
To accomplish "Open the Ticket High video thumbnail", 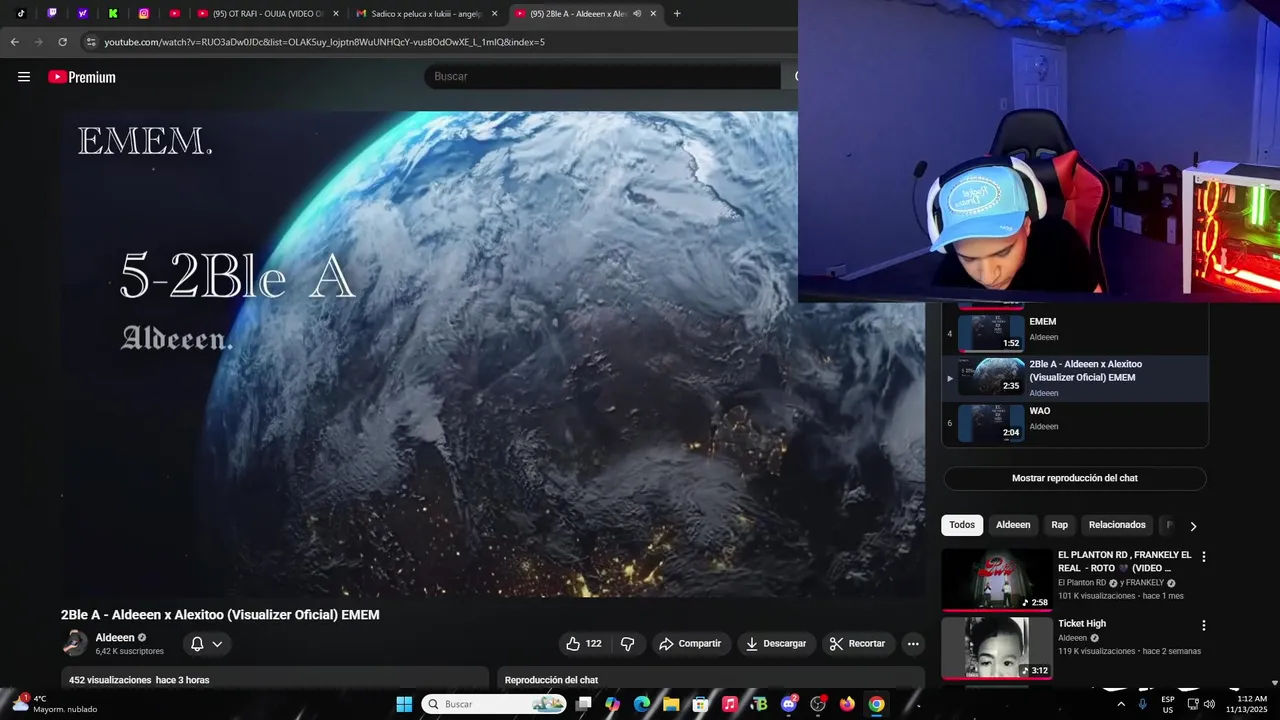I will 996,648.
